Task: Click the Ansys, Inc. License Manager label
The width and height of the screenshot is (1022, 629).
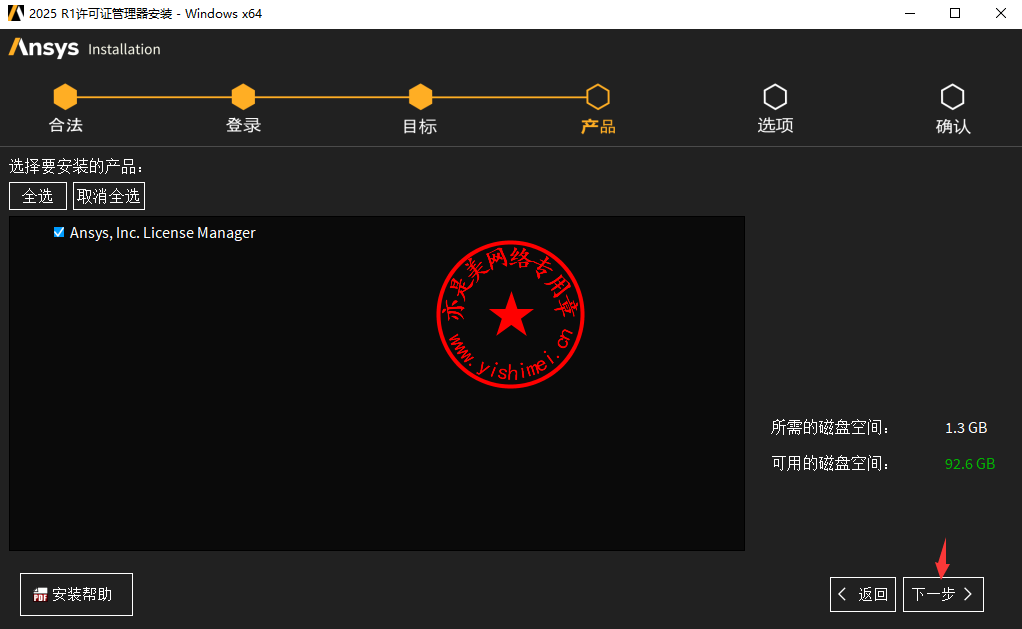Action: point(162,233)
